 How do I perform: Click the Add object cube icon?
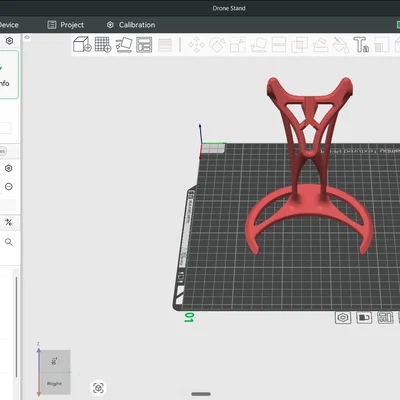[x=82, y=44]
